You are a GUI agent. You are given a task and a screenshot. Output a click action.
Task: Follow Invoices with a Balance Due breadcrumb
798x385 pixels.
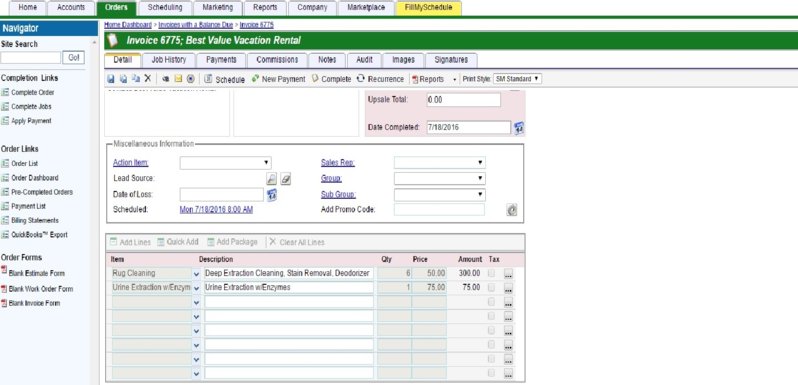pyautogui.click(x=195, y=24)
